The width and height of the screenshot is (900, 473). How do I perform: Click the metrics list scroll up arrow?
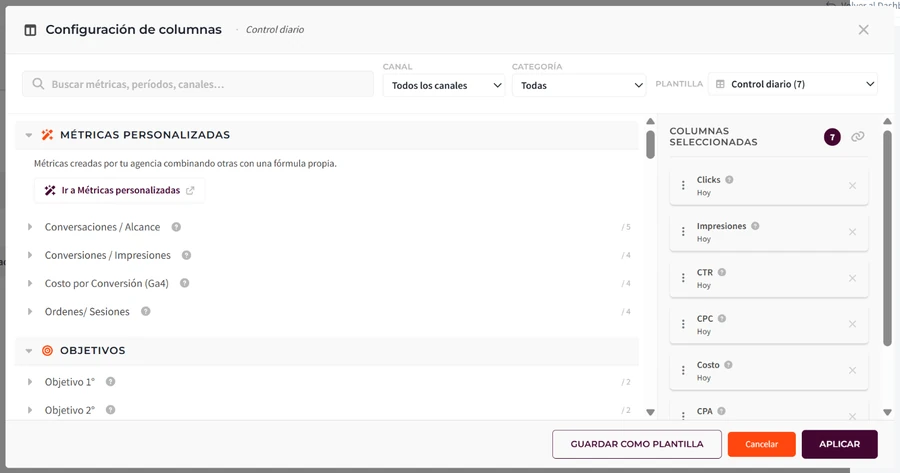pyautogui.click(x=650, y=121)
